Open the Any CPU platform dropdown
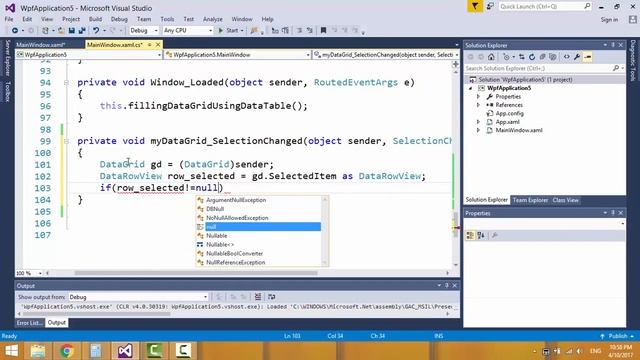 tap(188, 31)
